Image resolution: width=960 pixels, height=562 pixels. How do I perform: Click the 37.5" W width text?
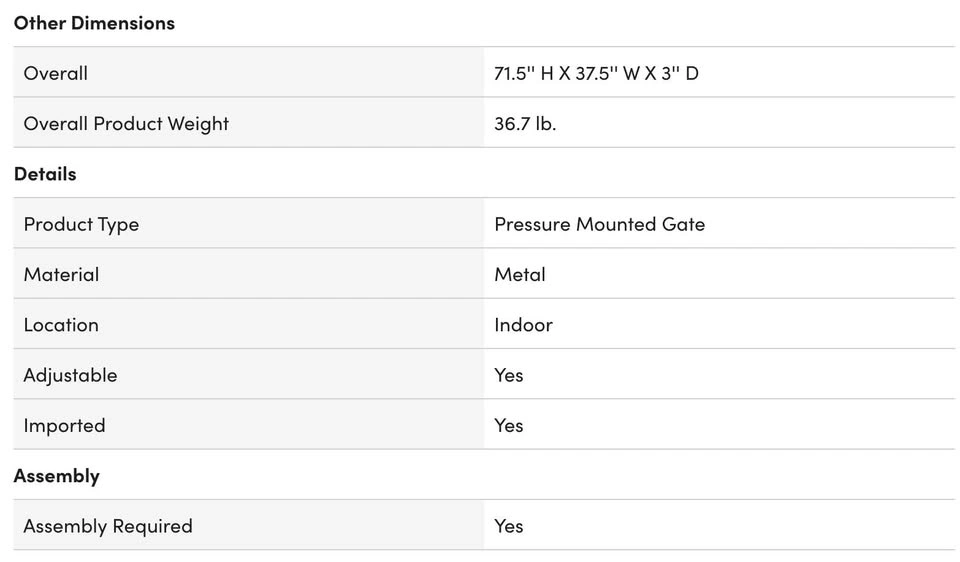tap(607, 73)
